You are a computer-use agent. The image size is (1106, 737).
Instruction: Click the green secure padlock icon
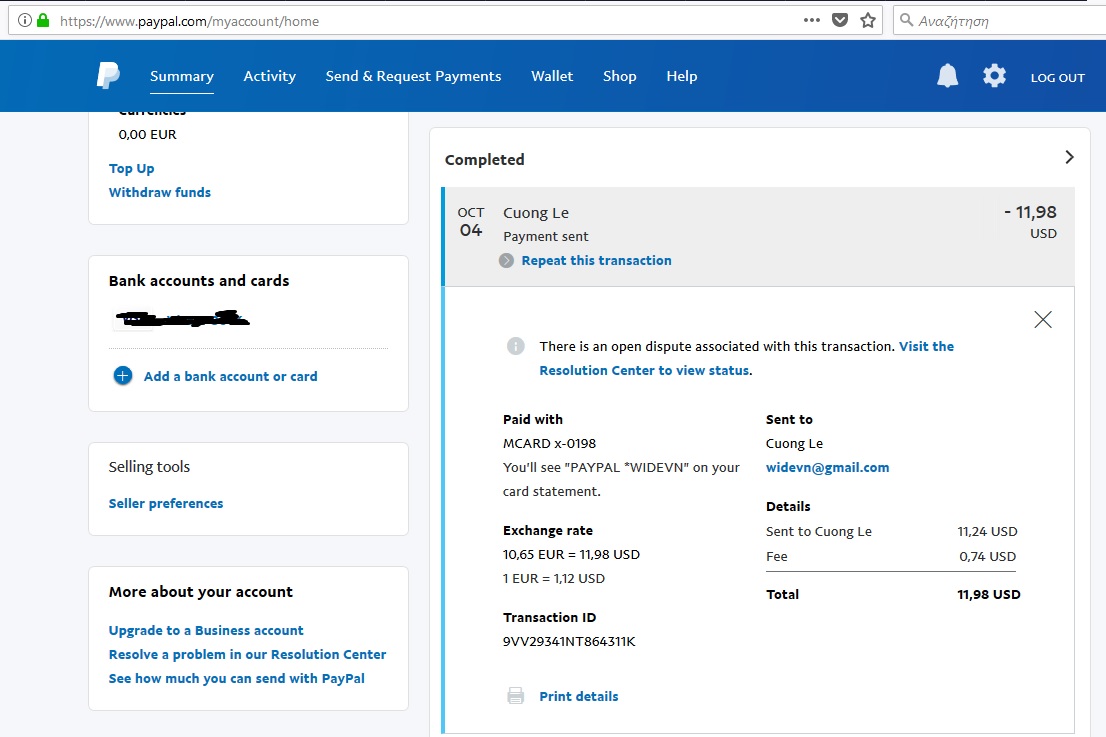pos(43,20)
